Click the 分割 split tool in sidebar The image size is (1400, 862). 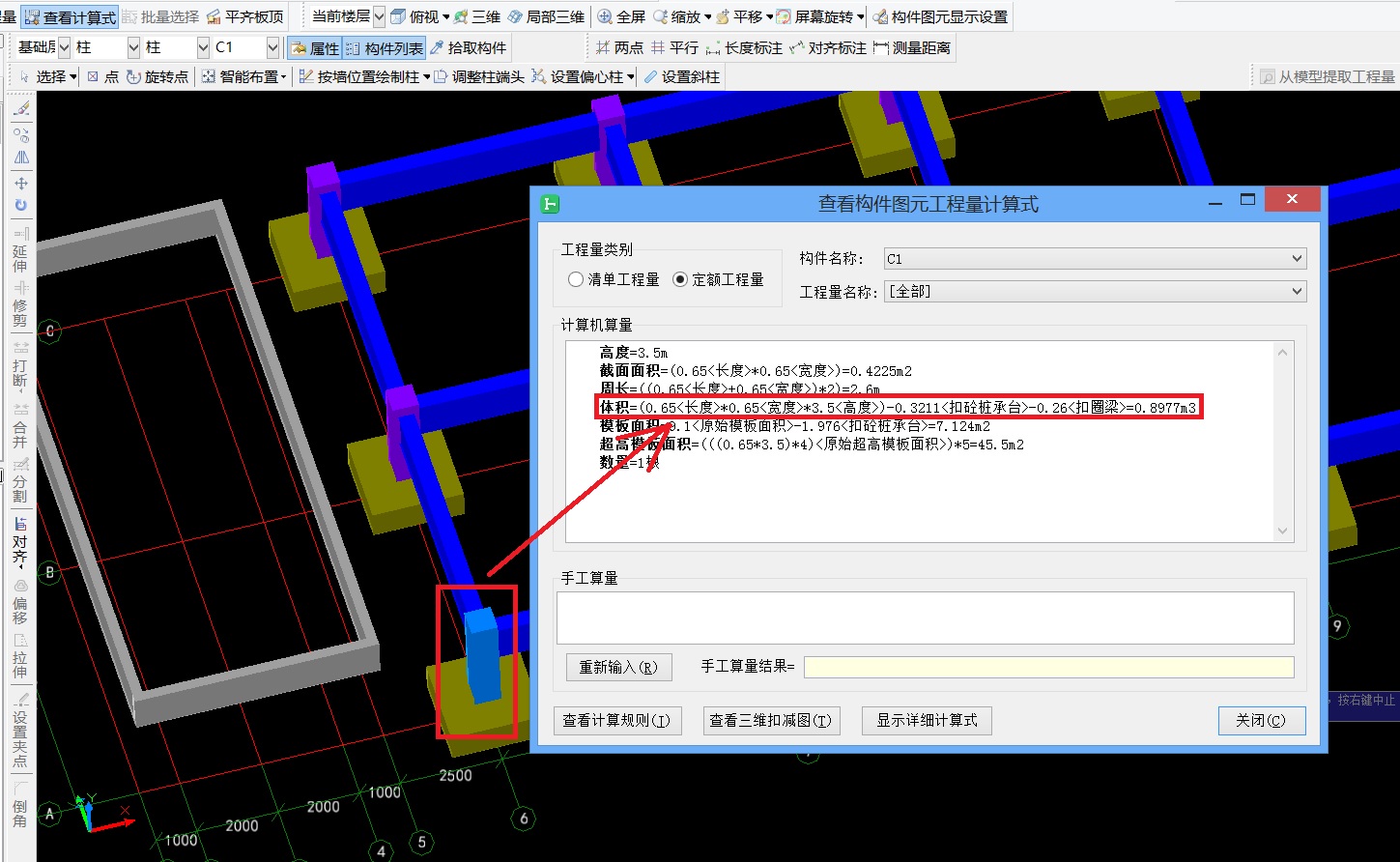(20, 481)
